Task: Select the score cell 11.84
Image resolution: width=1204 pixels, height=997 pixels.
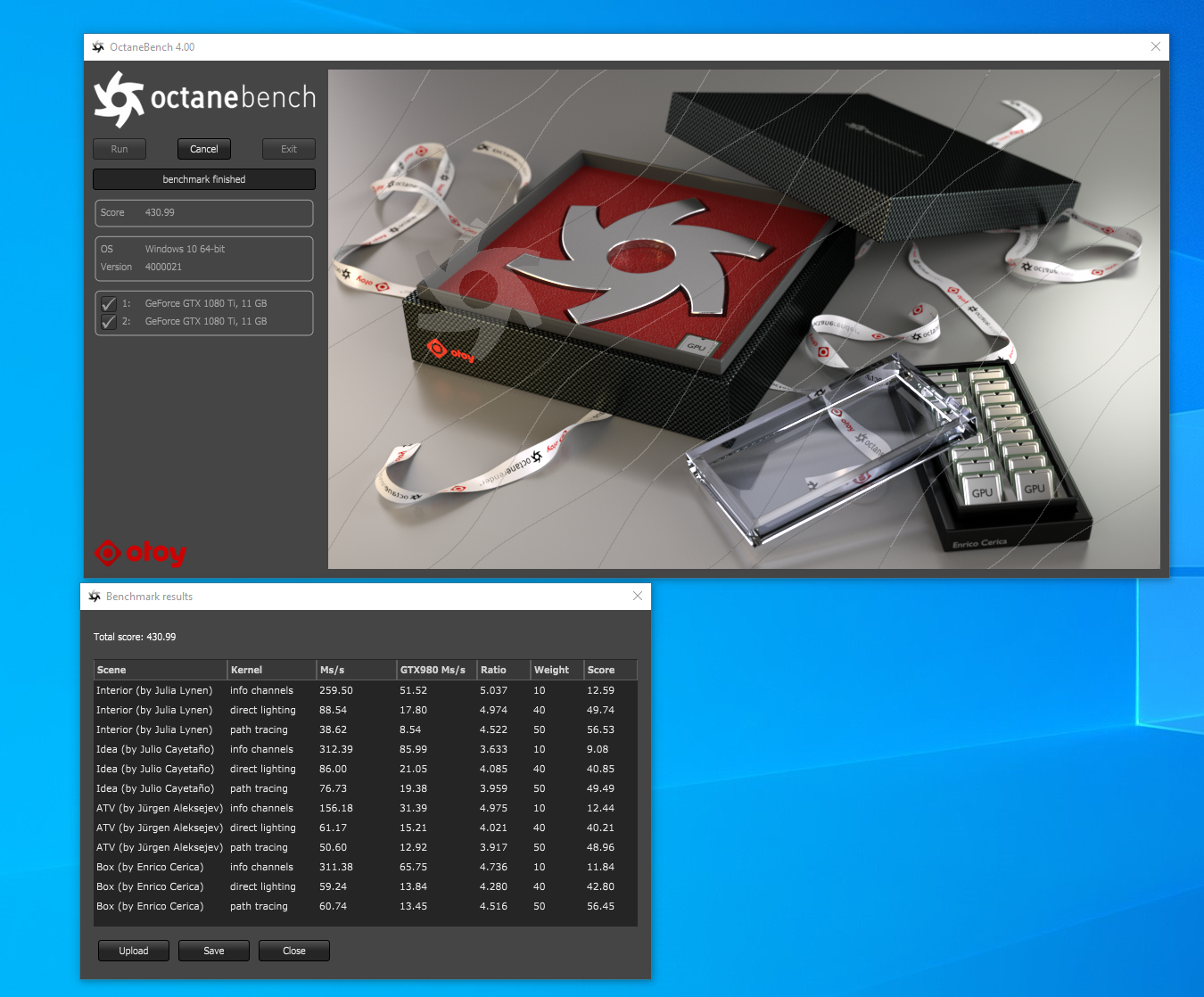Action: click(x=600, y=867)
